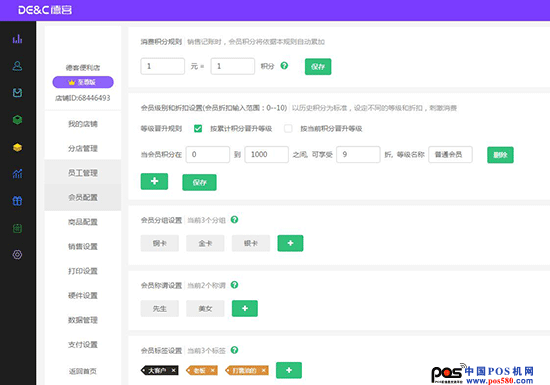Select 商品配置 in the settings menu
Screen dimensions: 550x385
[83, 222]
